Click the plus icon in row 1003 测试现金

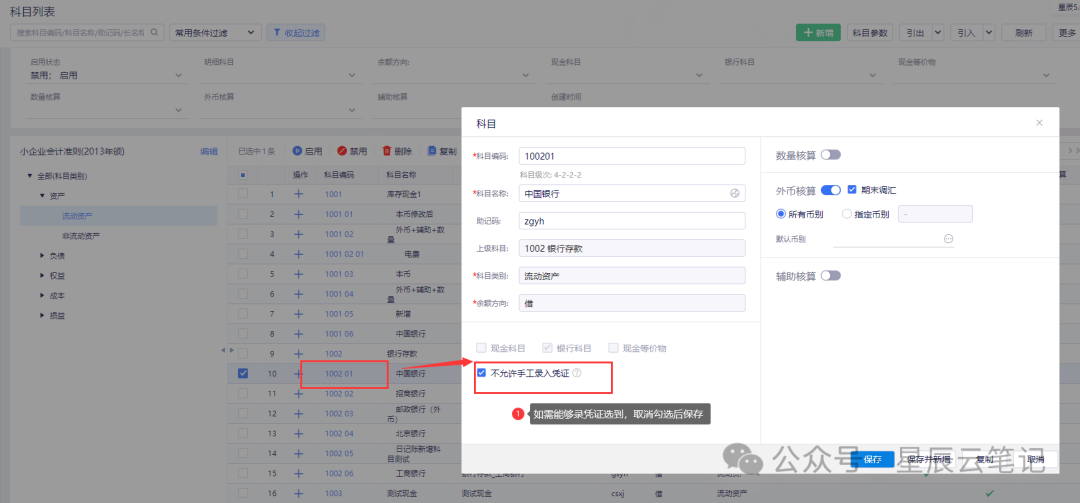[x=299, y=494]
